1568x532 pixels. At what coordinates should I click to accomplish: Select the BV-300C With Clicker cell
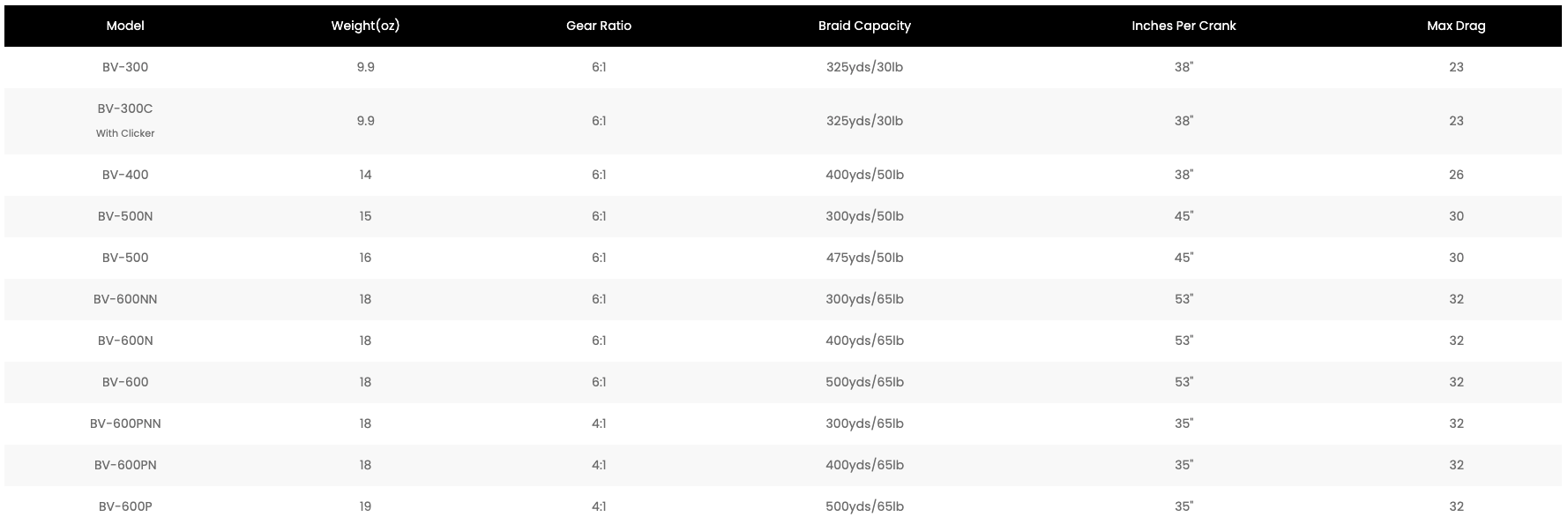pyautogui.click(x=125, y=120)
